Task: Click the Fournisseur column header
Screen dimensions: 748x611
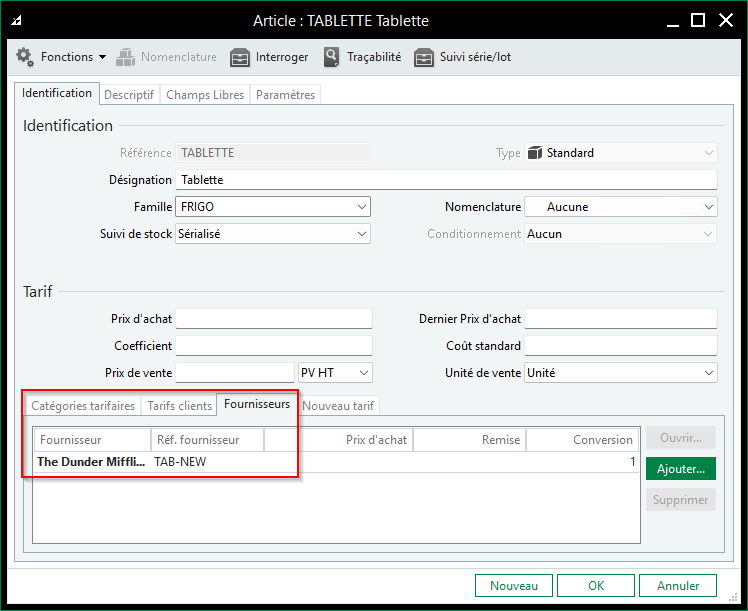Action: [93, 440]
